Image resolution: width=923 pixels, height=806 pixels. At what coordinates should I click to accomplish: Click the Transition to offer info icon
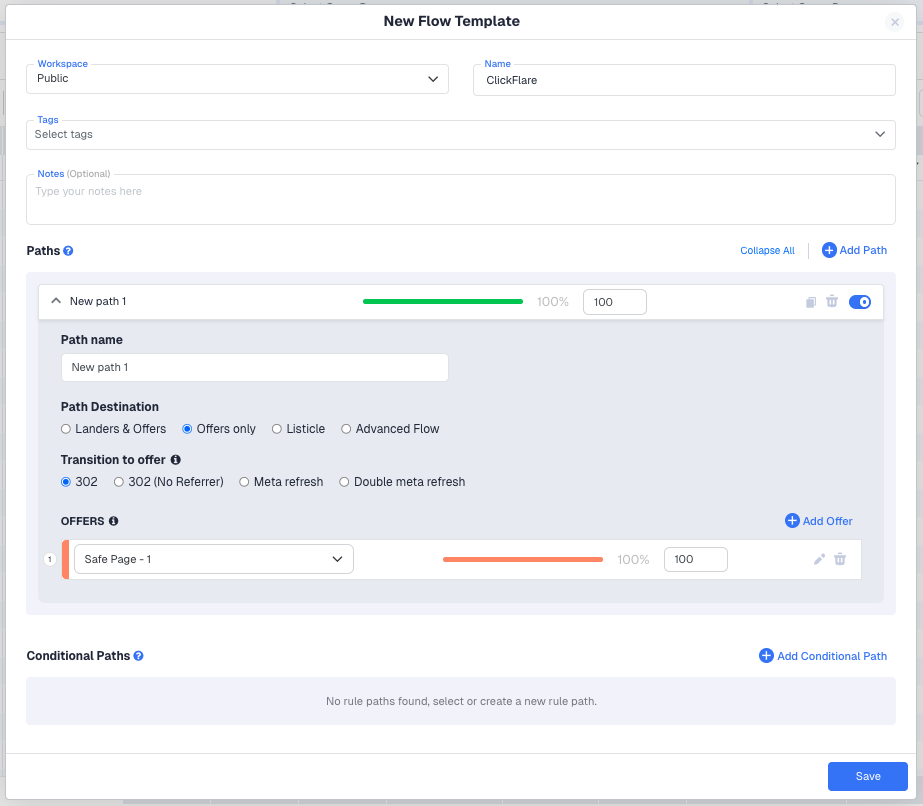click(176, 460)
